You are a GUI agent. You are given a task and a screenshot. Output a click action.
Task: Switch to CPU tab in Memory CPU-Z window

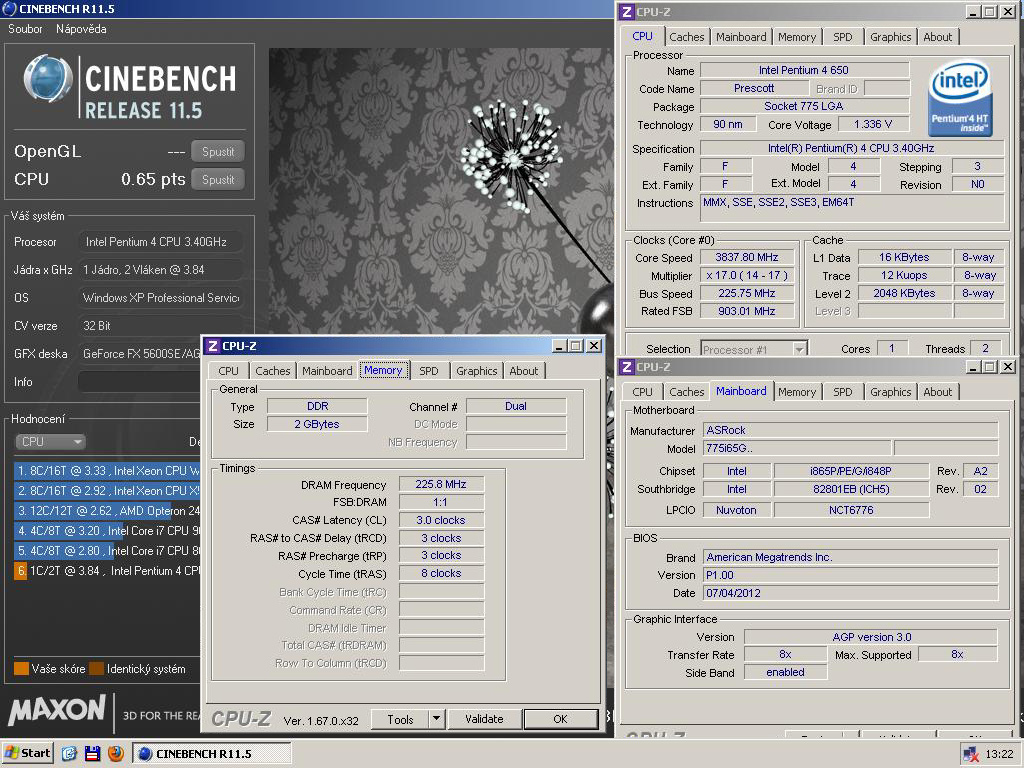click(x=229, y=371)
